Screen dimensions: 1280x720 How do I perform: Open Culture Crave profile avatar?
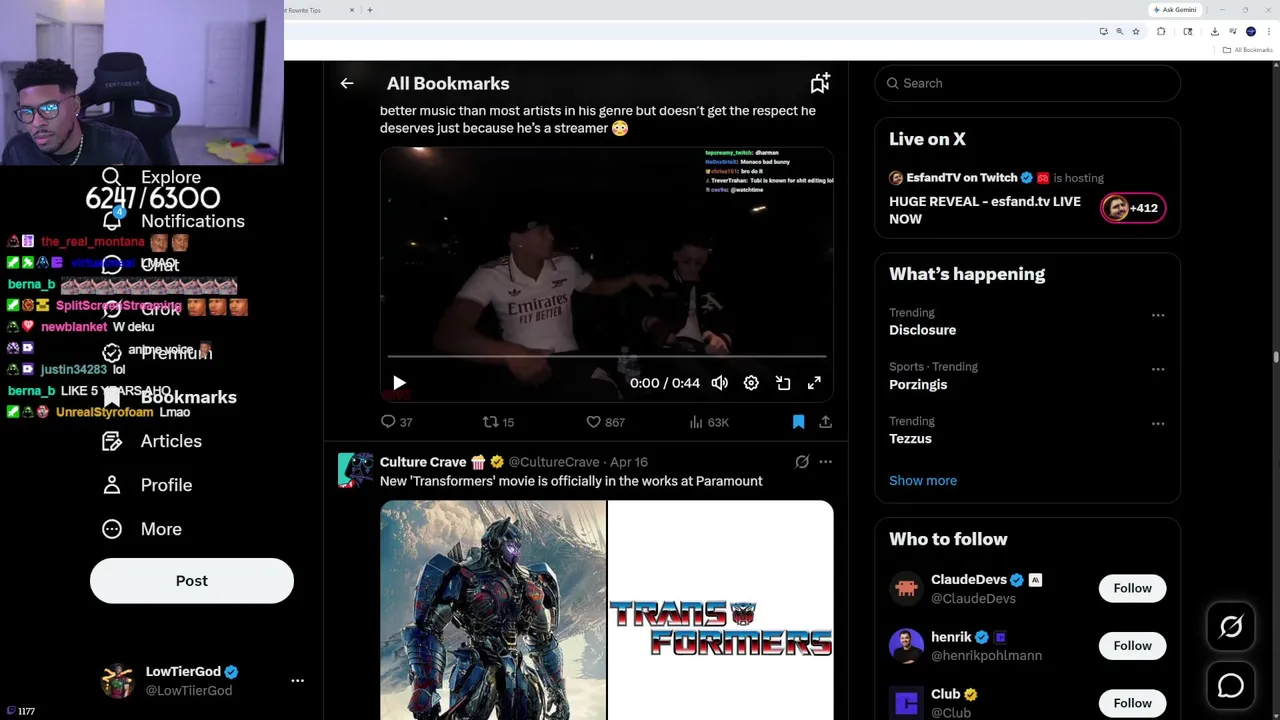pos(355,470)
